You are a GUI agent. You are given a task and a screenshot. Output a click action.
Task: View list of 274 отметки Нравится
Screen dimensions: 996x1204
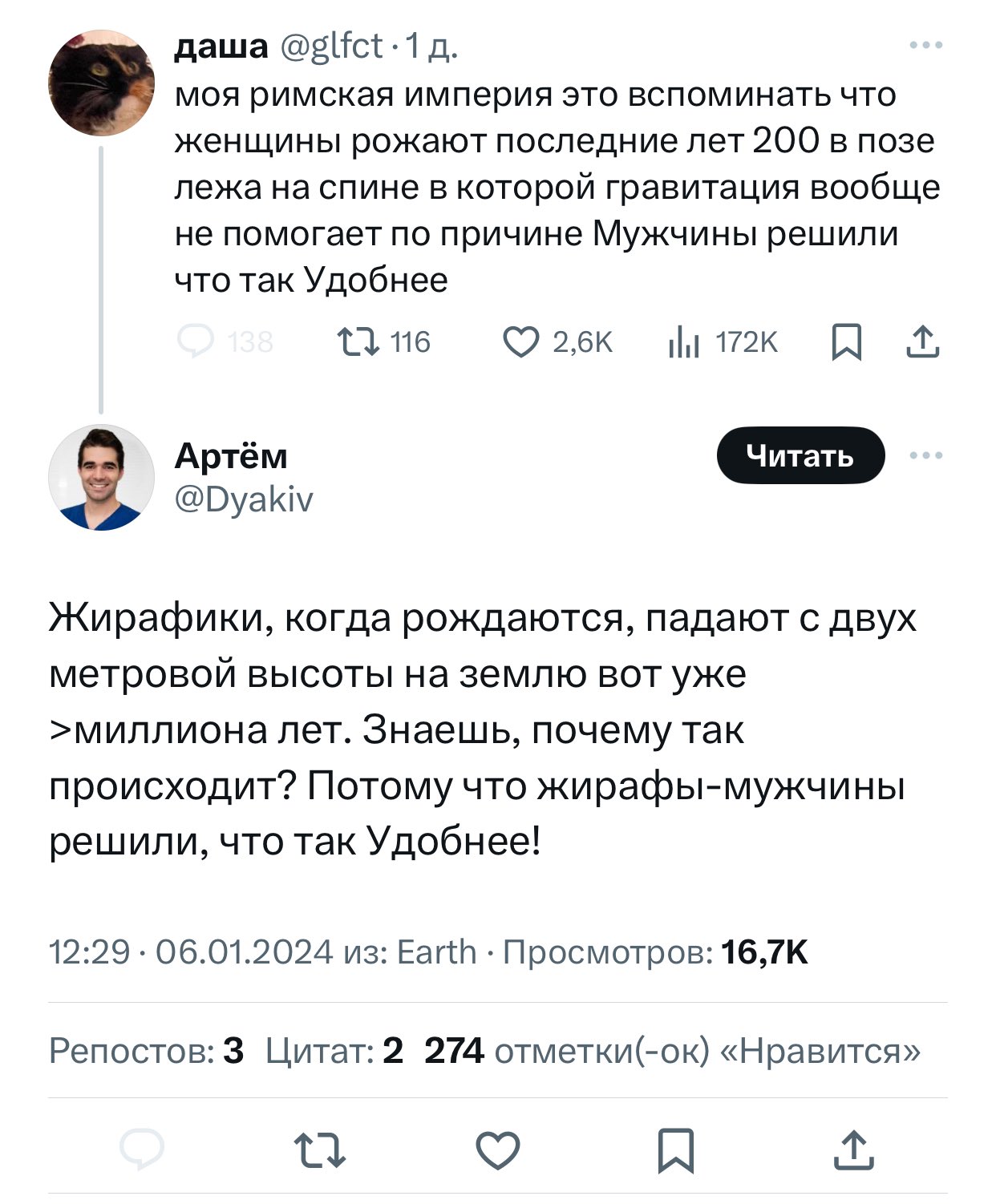672,1050
